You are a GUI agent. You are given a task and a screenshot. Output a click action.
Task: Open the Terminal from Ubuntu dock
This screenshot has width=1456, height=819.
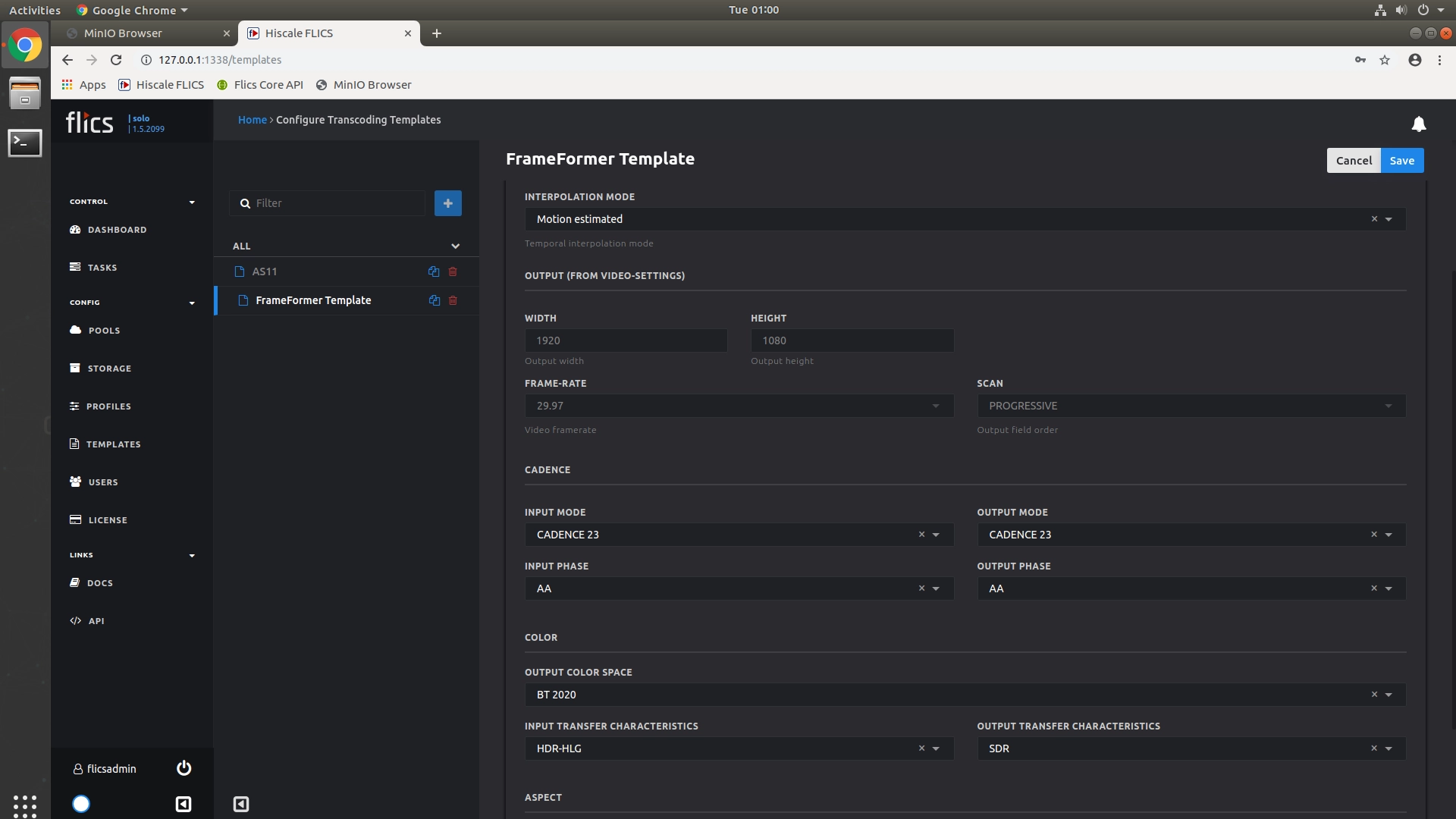coord(24,143)
